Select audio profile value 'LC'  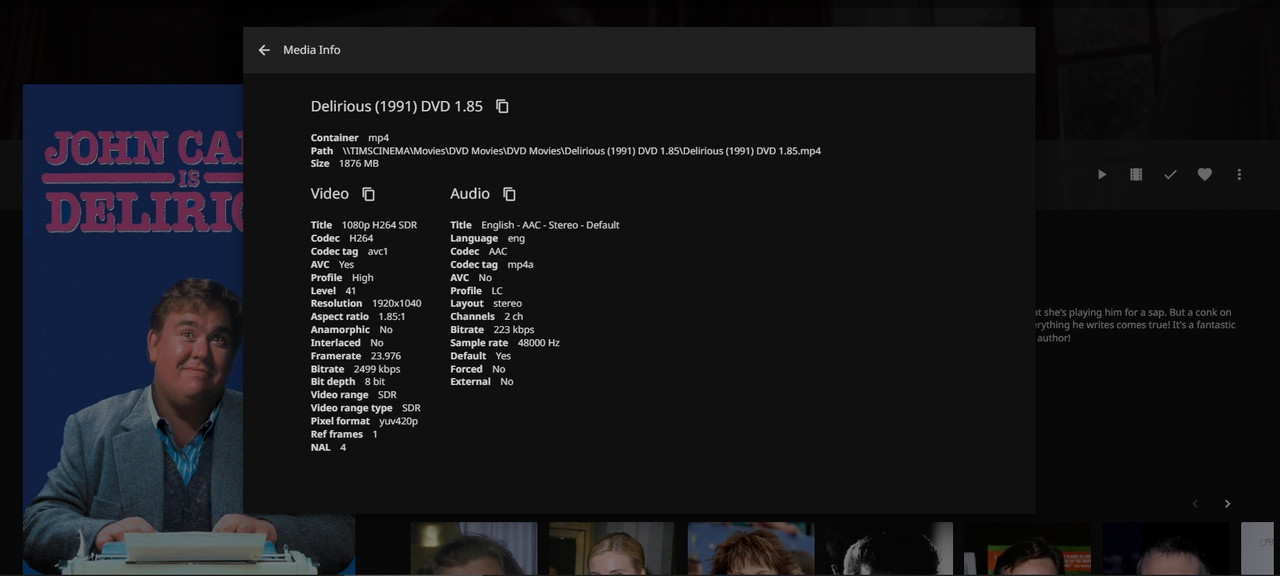[x=497, y=291]
